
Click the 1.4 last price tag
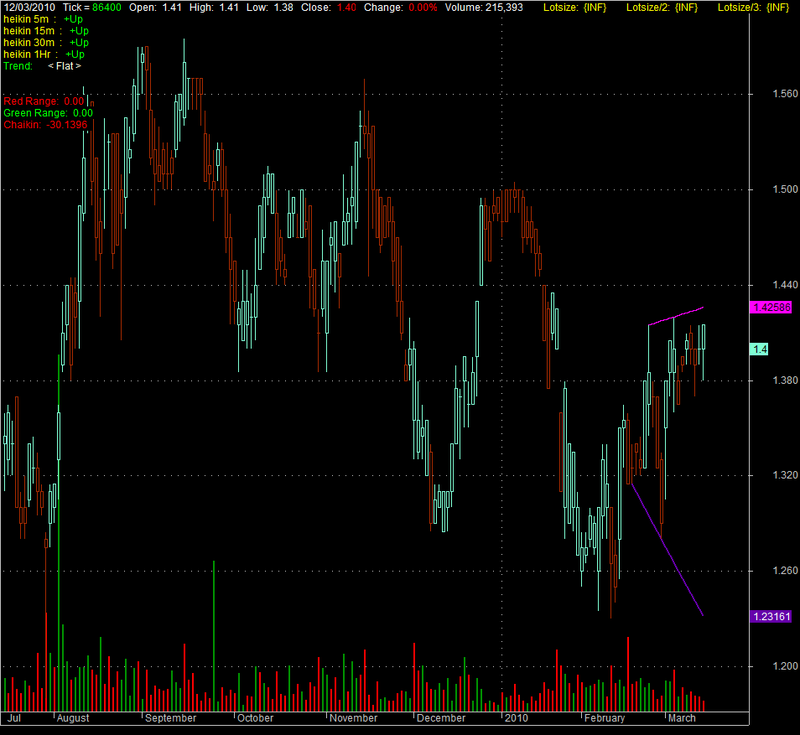point(759,349)
